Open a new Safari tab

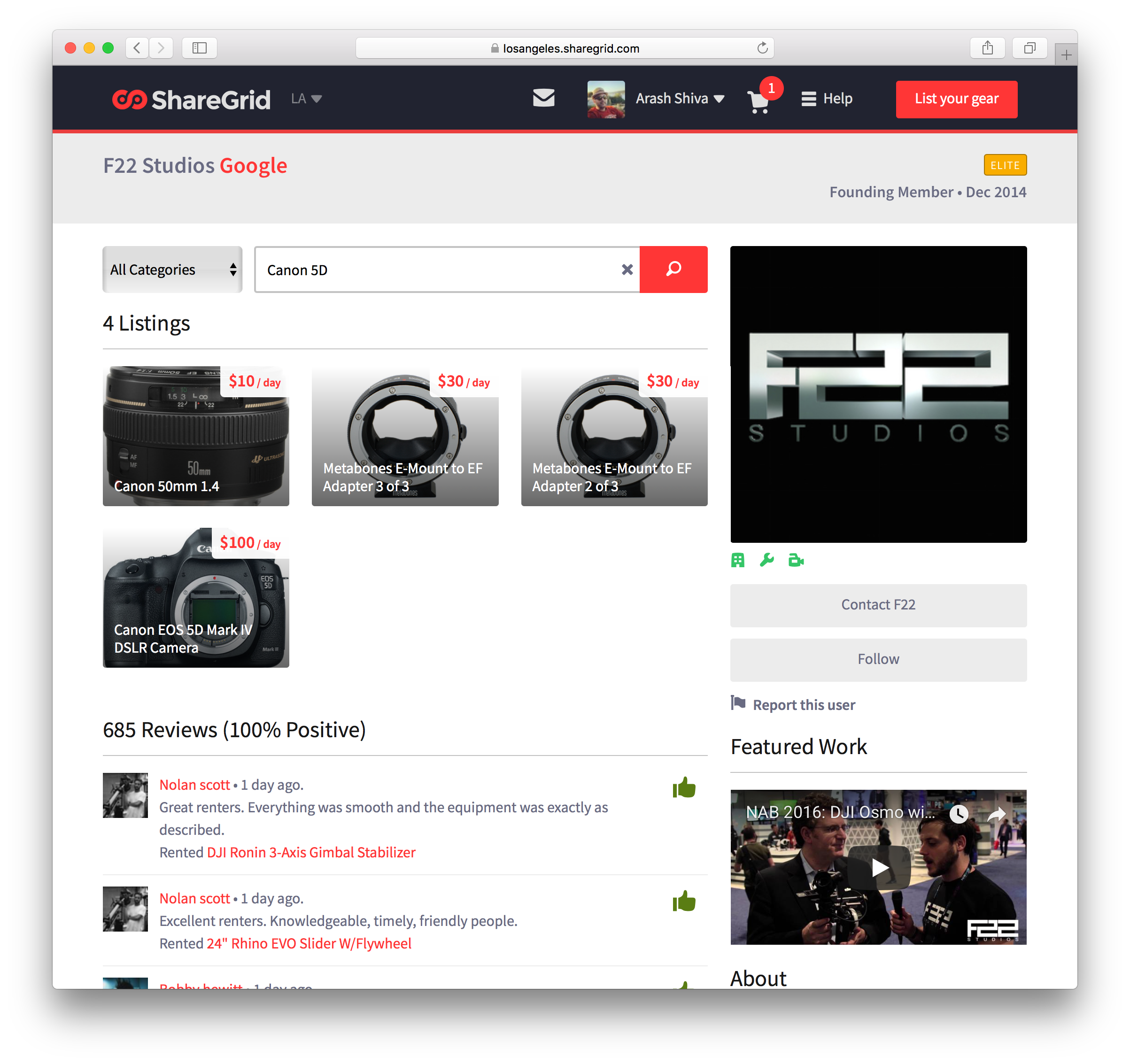(x=1066, y=54)
